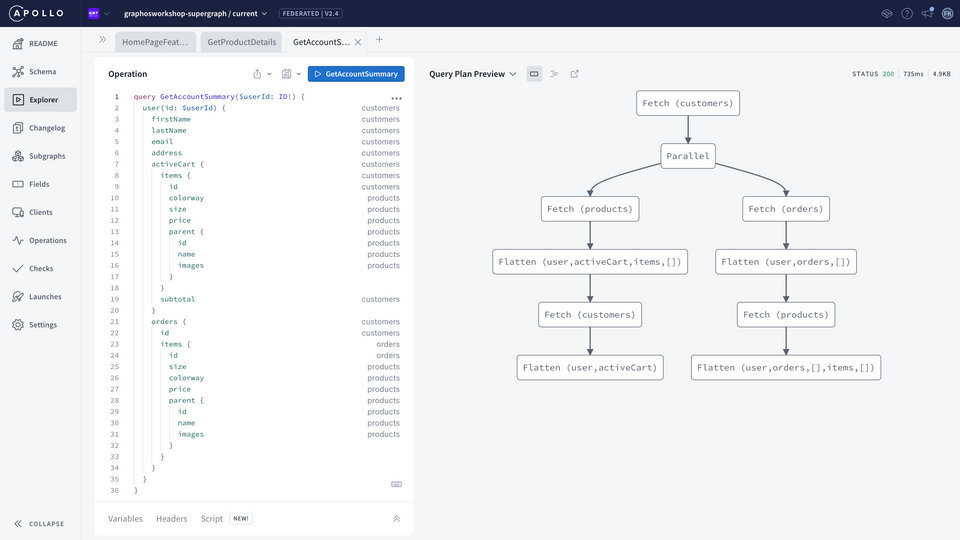Click the FEDERATED V2.4 badge
960x540 pixels.
[x=310, y=13]
